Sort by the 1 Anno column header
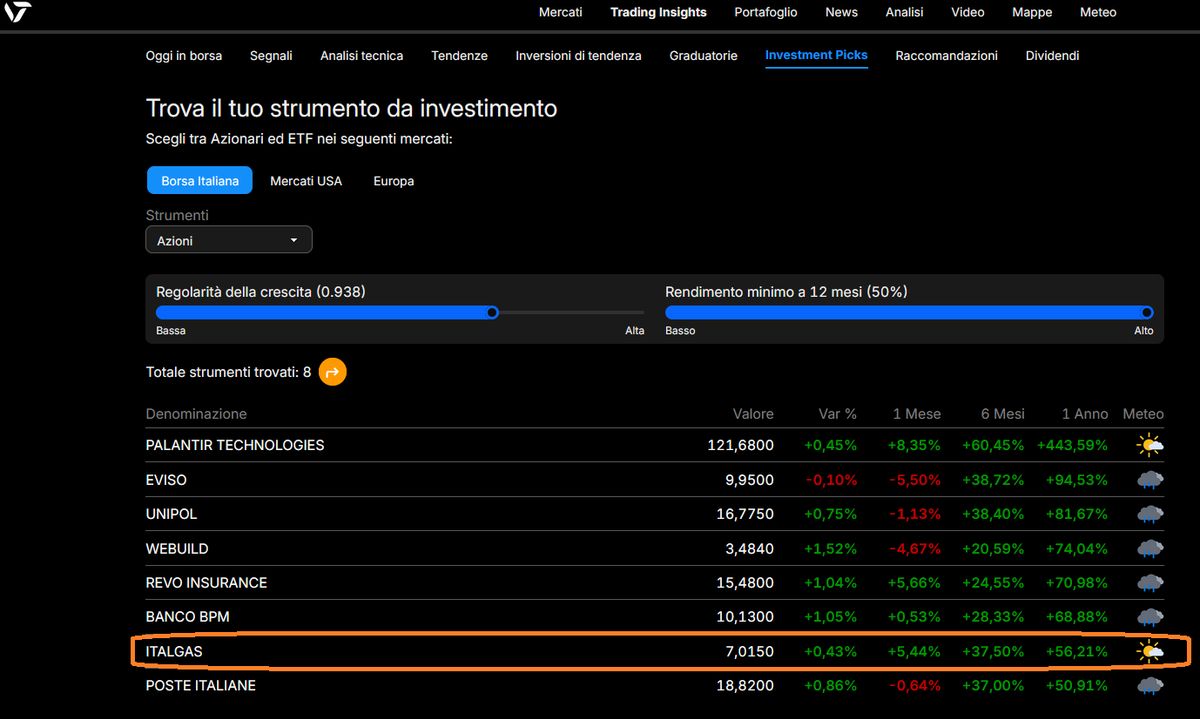The image size is (1200, 719). point(1084,414)
